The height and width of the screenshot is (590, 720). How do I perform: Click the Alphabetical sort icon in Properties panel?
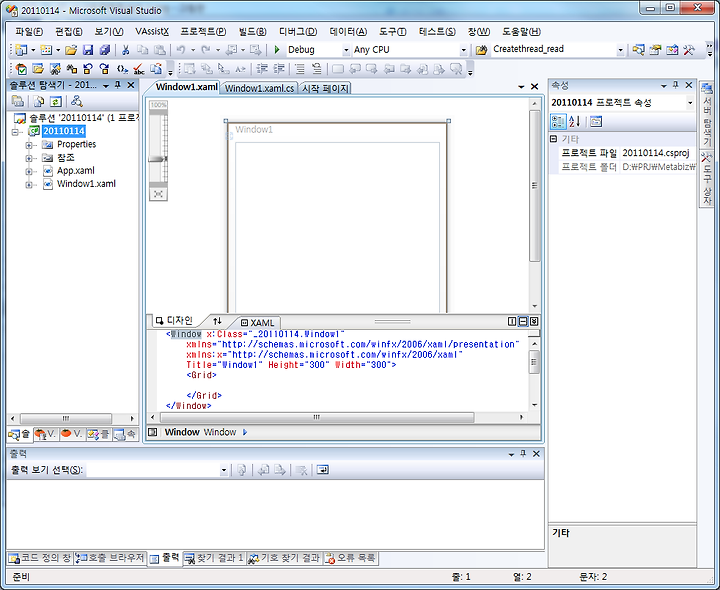click(x=575, y=122)
